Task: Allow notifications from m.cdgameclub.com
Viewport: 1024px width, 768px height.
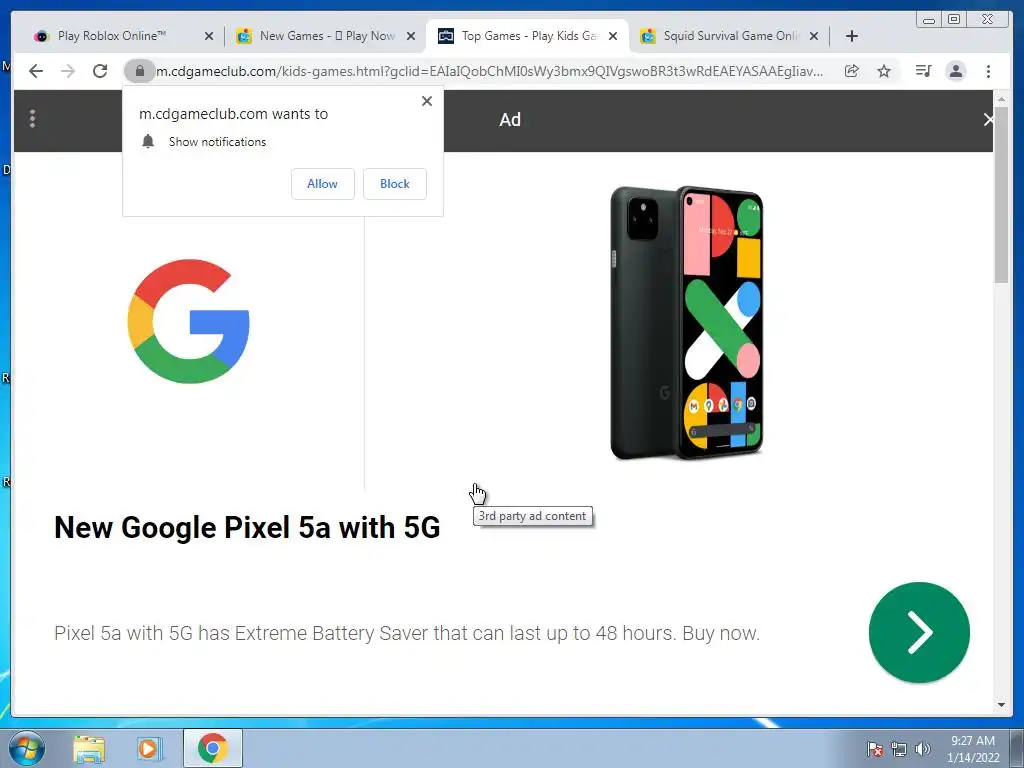Action: pyautogui.click(x=323, y=184)
